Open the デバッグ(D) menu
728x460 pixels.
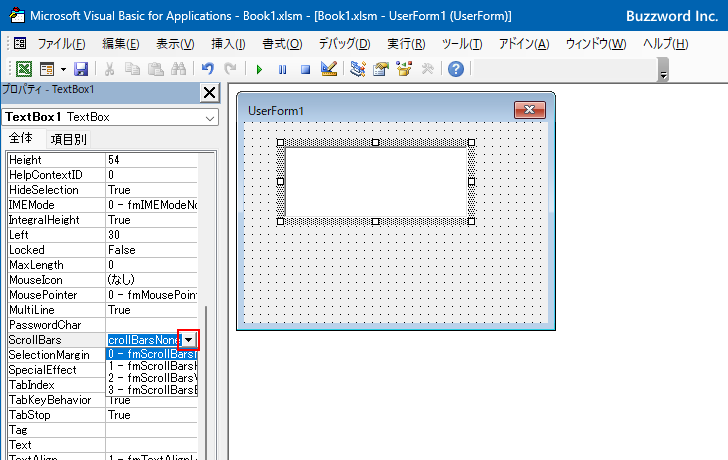point(344,44)
